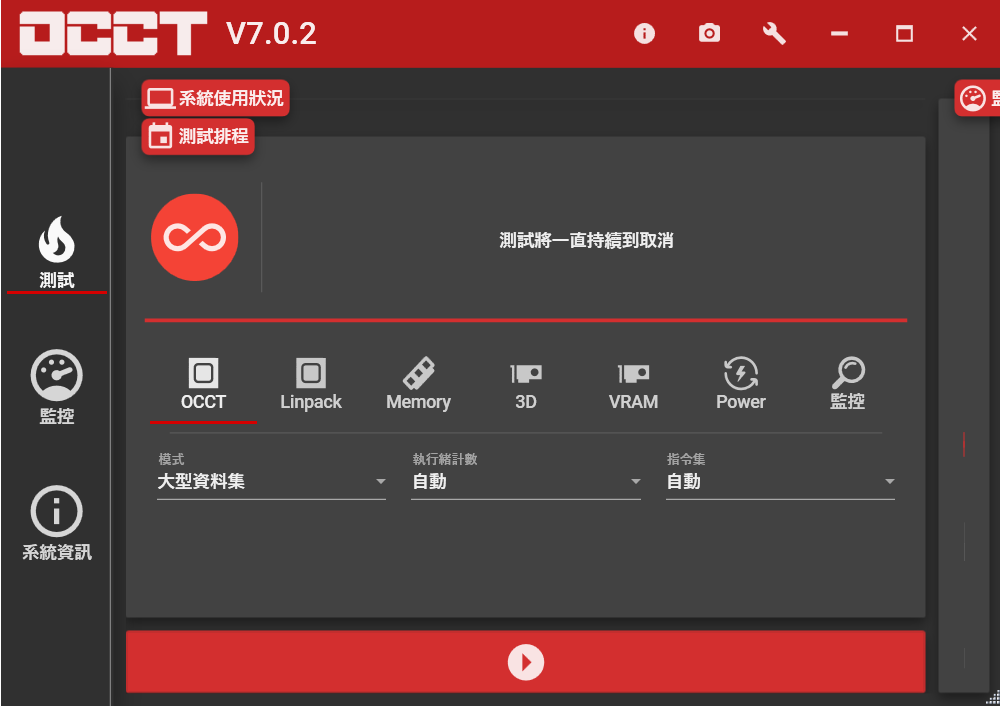Viewport: 1000px width, 708px height.
Task: Choose the Memory test icon
Action: tap(418, 385)
